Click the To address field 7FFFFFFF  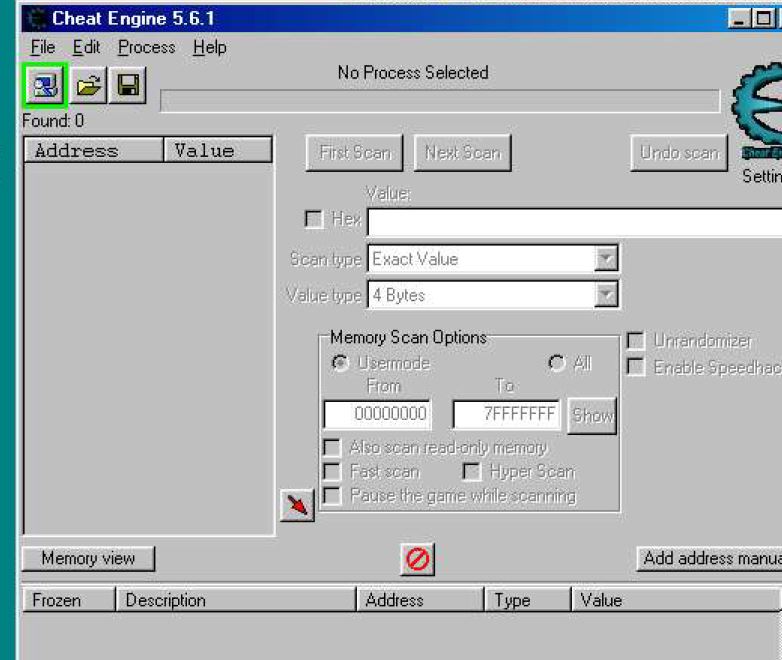point(506,414)
